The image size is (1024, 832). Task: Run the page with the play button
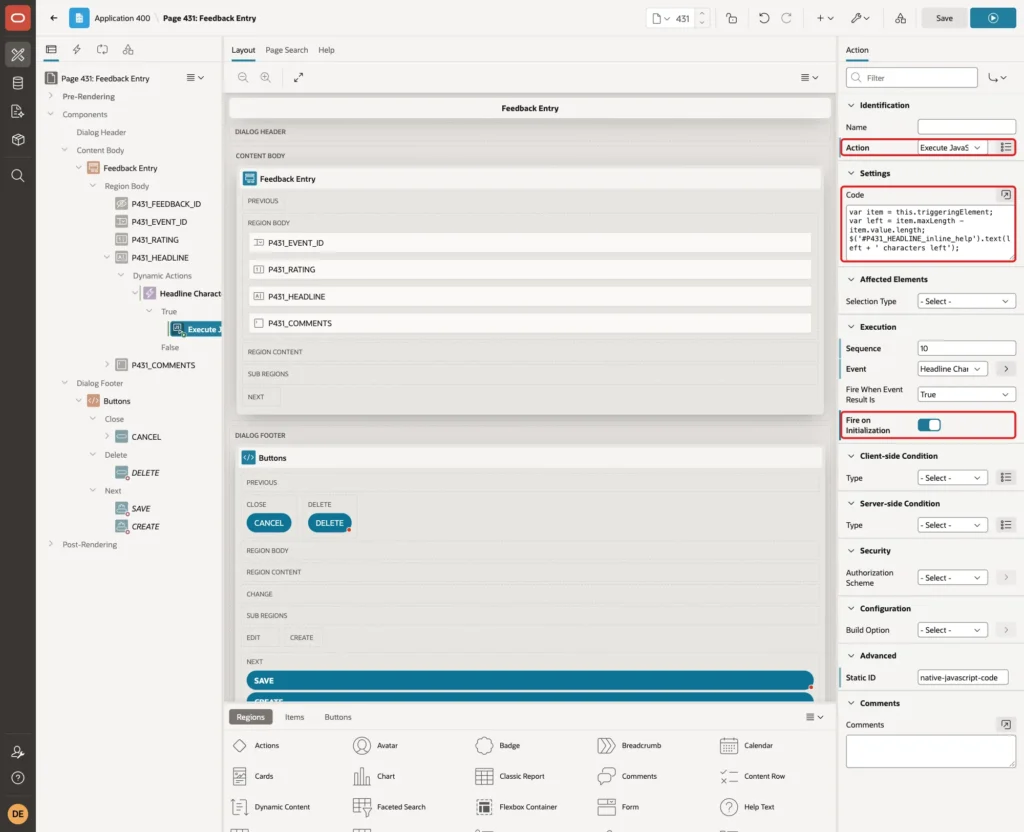tap(993, 18)
